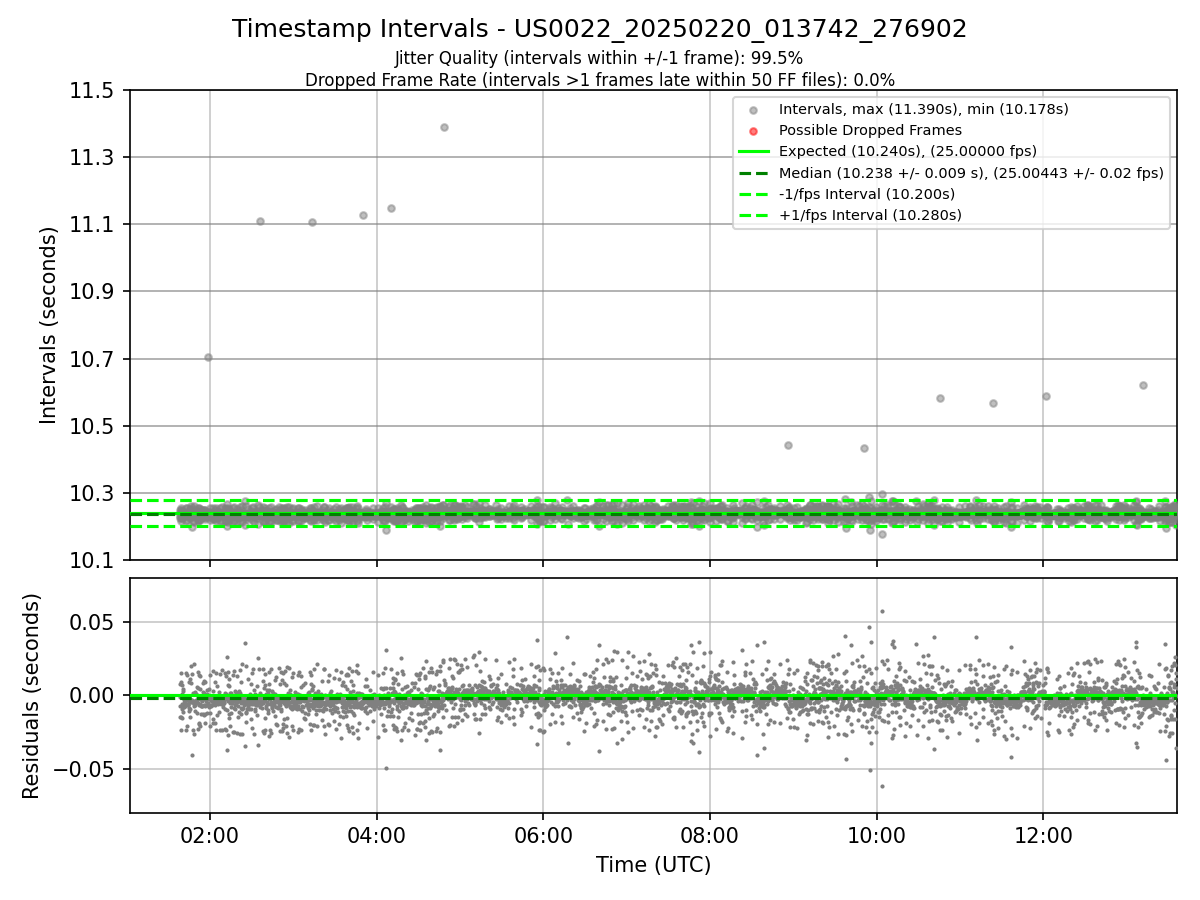Click the 10:00 time tick label
1200x900 pixels.
876,833
